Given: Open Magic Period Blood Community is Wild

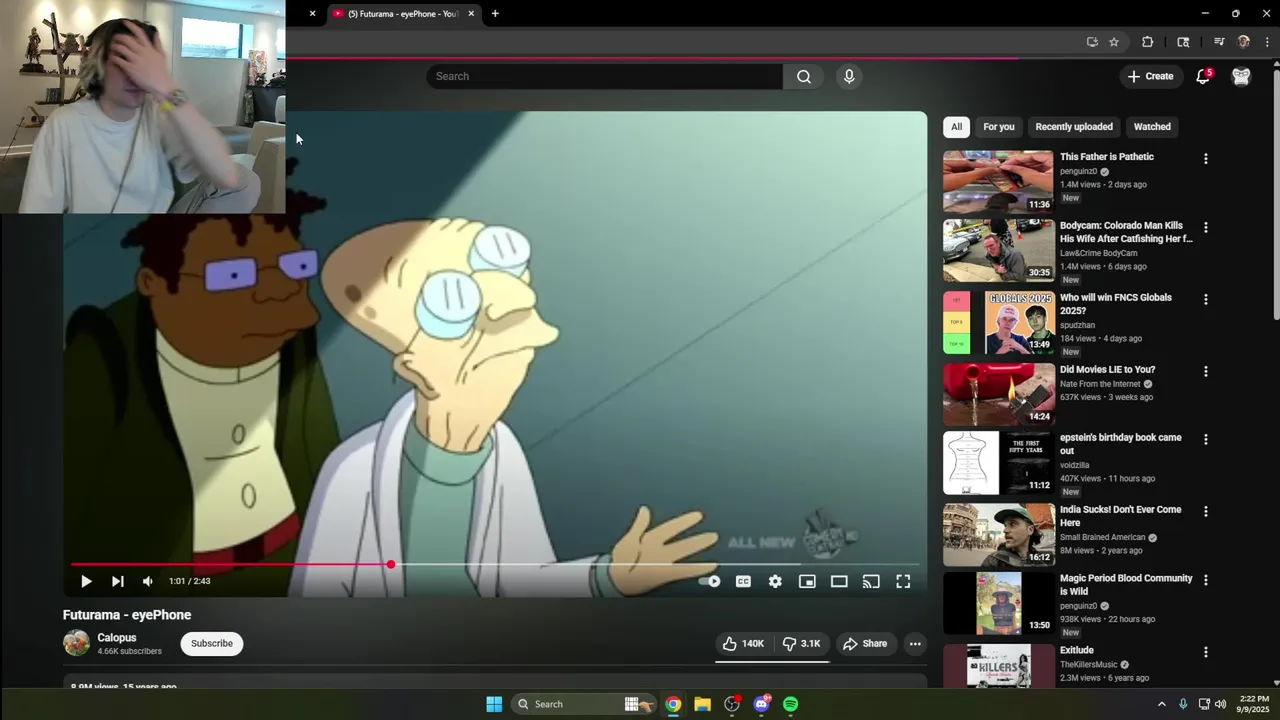Looking at the screenshot, I should (1126, 585).
